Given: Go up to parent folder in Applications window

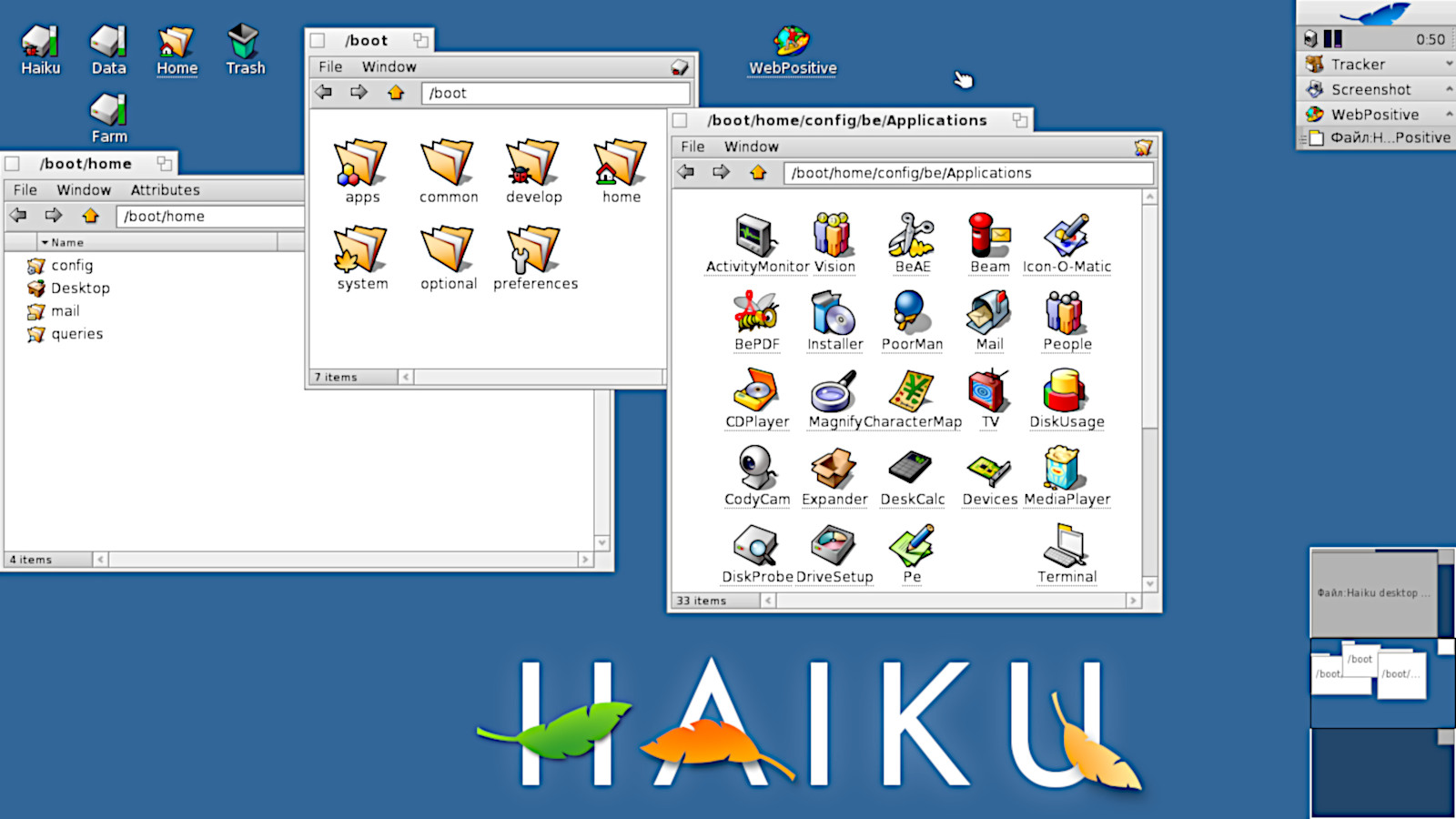Looking at the screenshot, I should [x=757, y=172].
